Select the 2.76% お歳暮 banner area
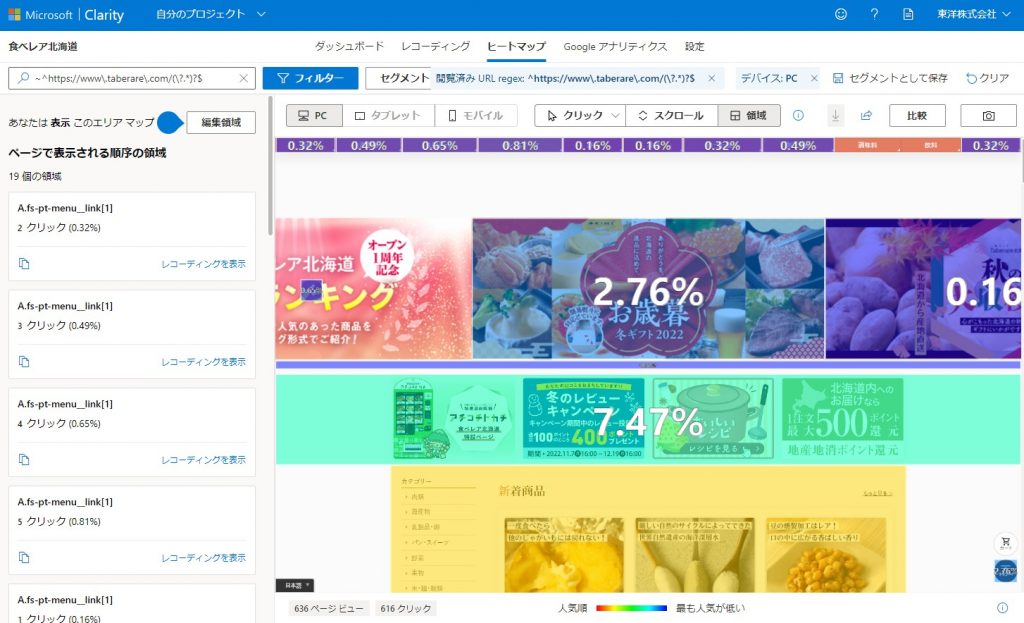Image resolution: width=1024 pixels, height=623 pixels. (x=648, y=289)
